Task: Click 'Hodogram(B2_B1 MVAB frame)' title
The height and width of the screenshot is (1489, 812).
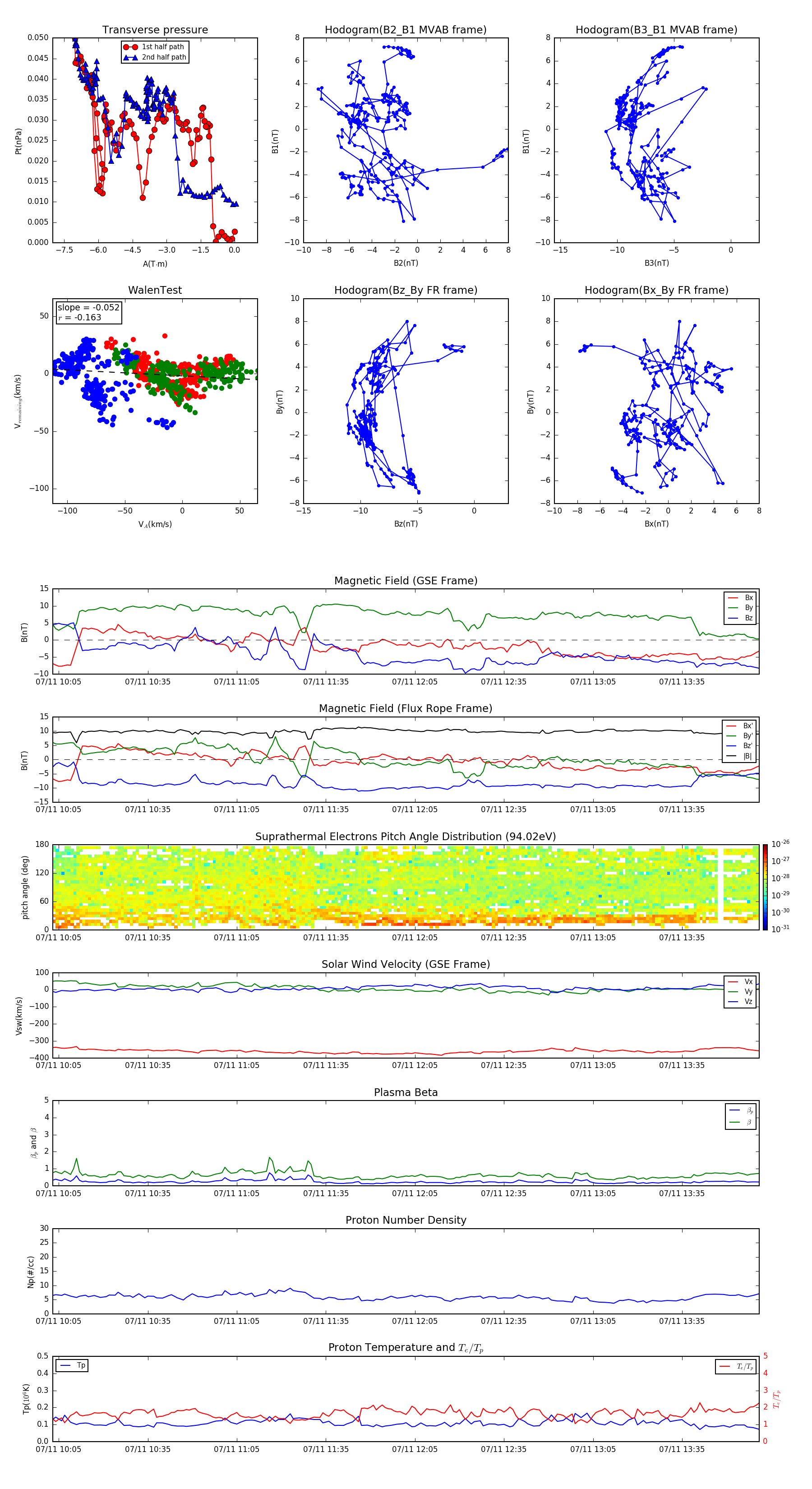Action: [x=406, y=30]
